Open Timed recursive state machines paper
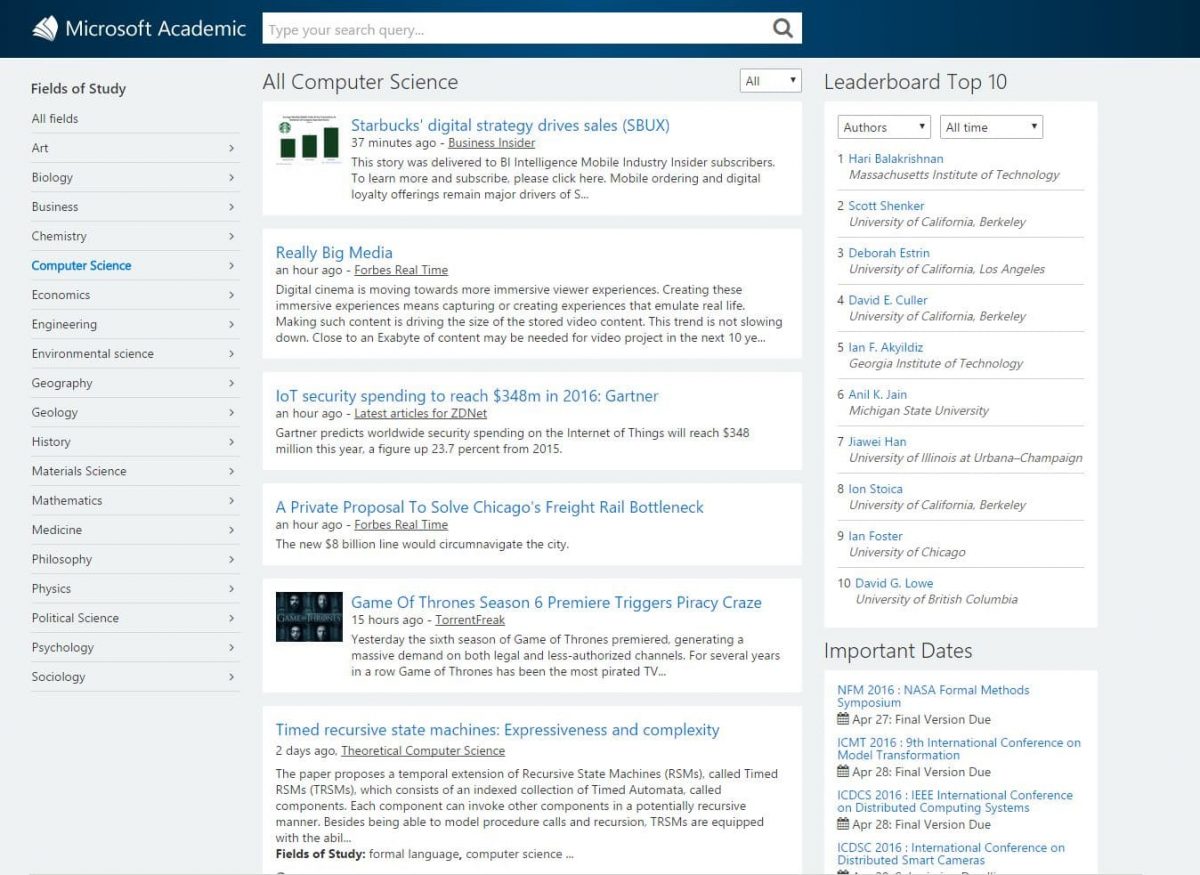 497,730
